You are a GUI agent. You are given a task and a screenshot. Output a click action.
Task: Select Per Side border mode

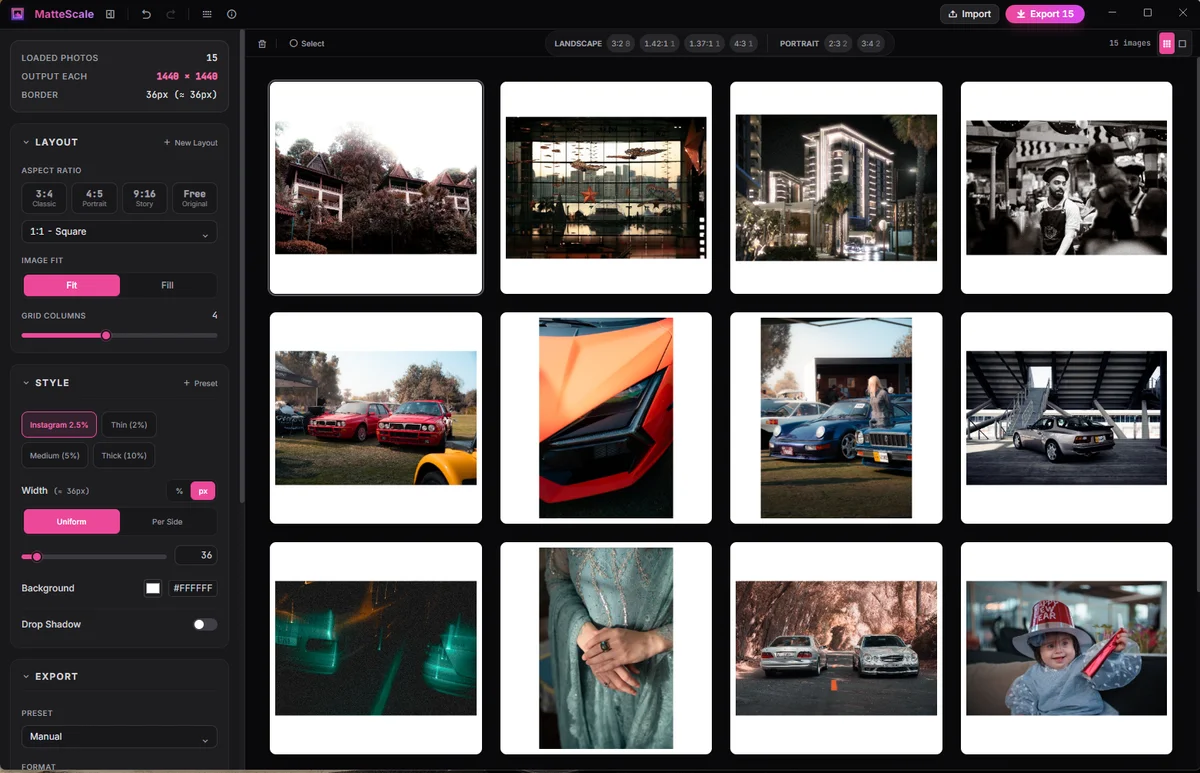coord(167,521)
